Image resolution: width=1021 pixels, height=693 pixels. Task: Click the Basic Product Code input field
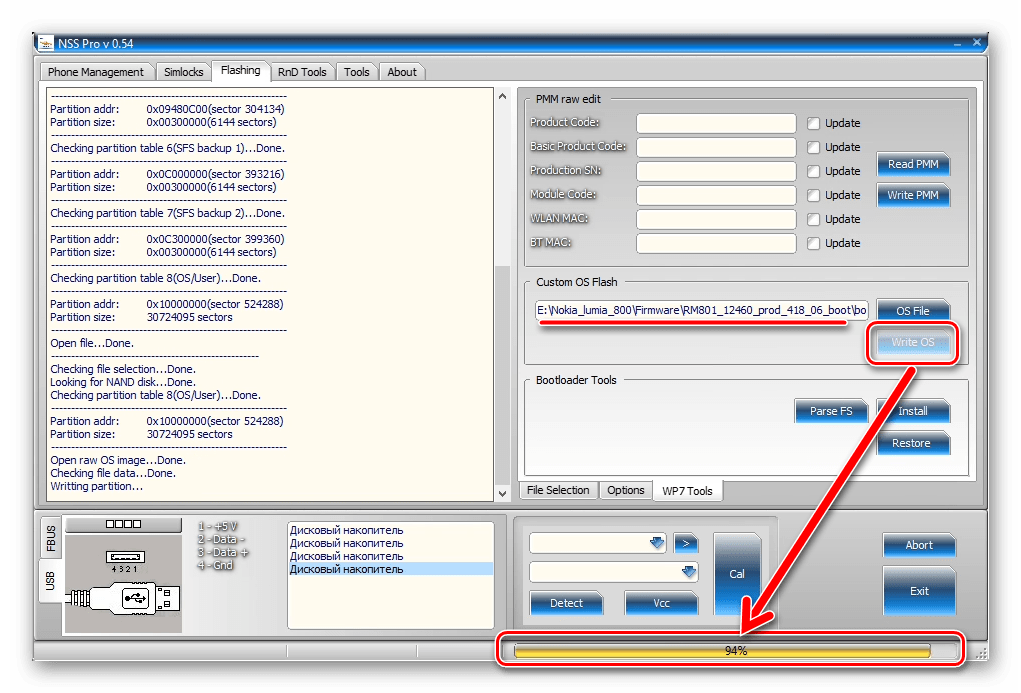click(x=716, y=147)
